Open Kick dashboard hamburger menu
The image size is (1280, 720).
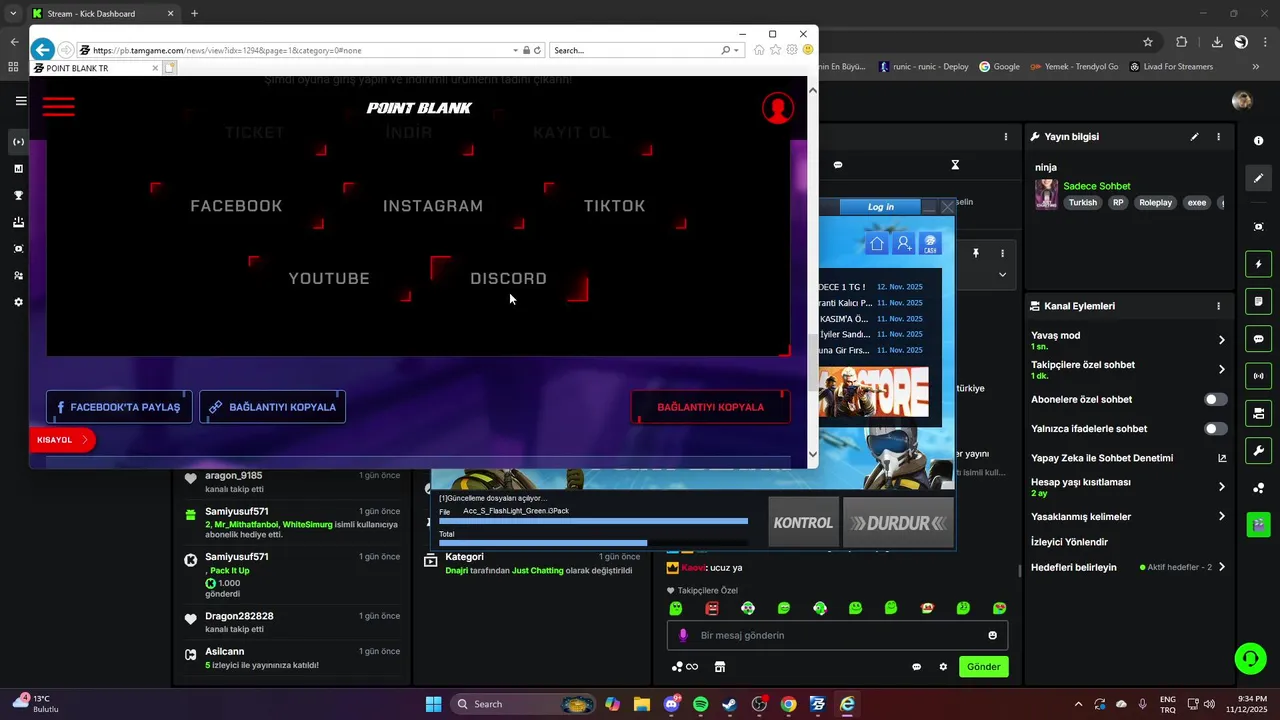point(21,101)
